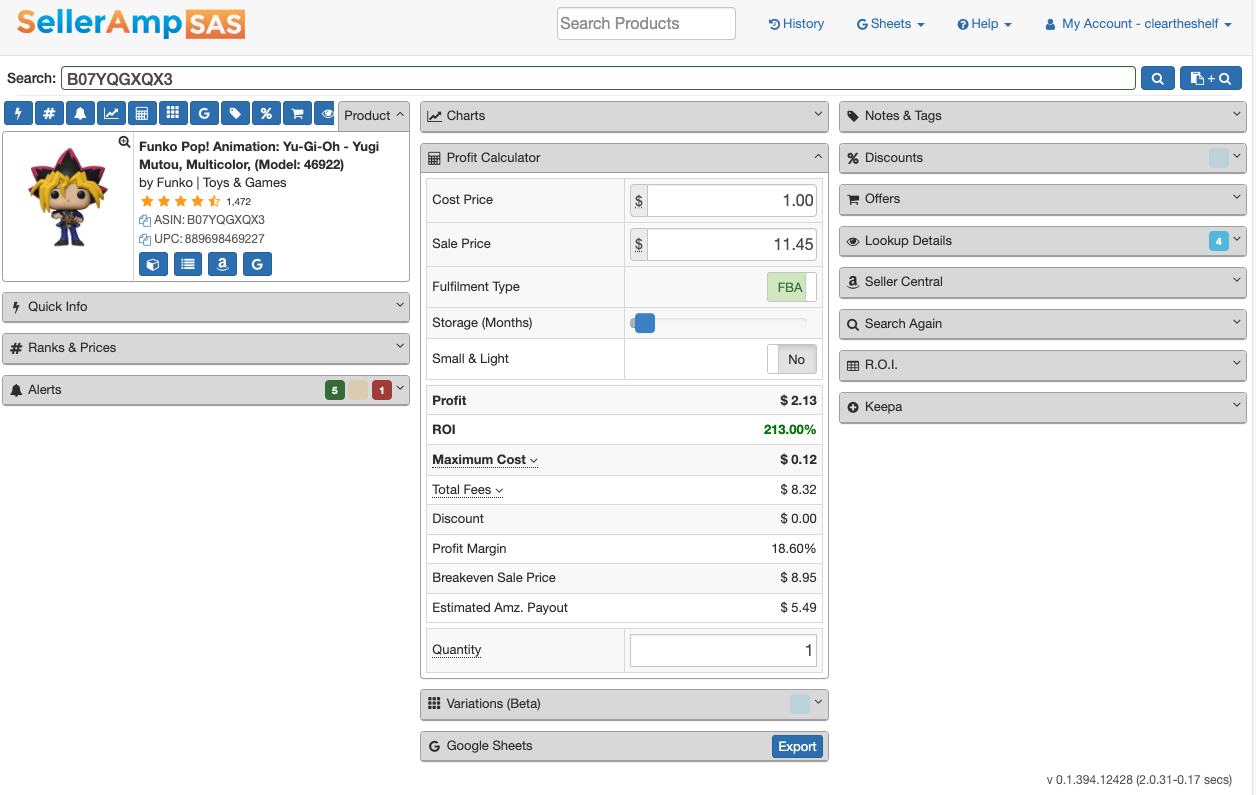The image size is (1256, 795).
Task: Click the Search Products input field
Action: (x=646, y=24)
